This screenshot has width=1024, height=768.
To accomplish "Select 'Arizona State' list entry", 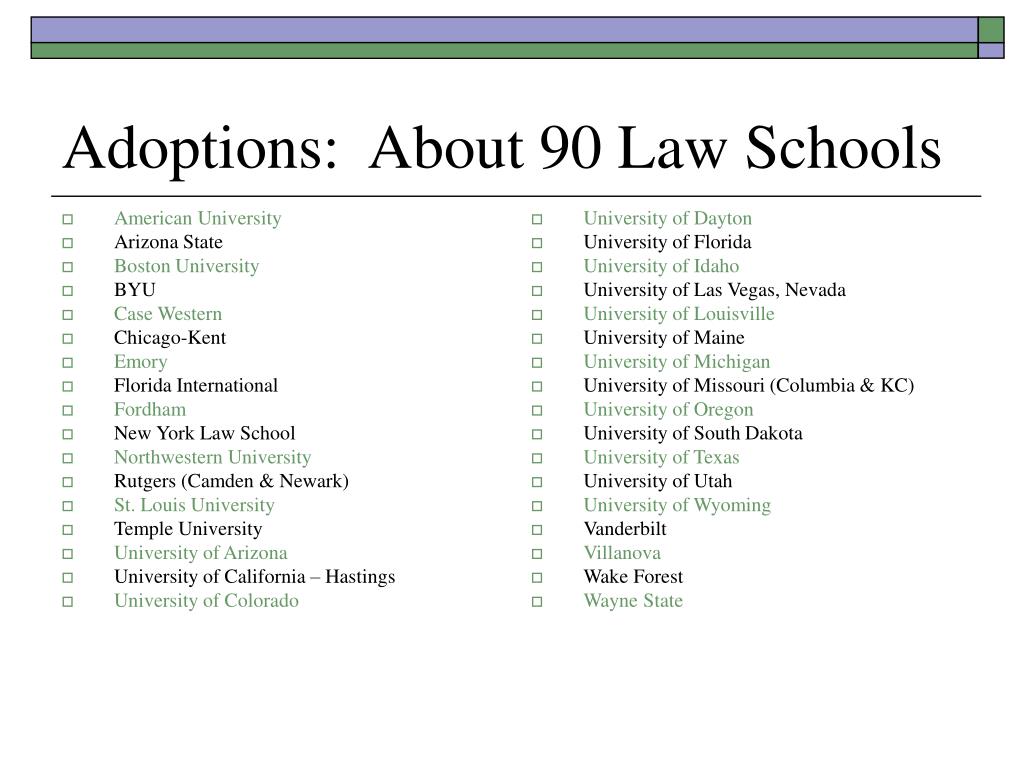I will tap(168, 242).
